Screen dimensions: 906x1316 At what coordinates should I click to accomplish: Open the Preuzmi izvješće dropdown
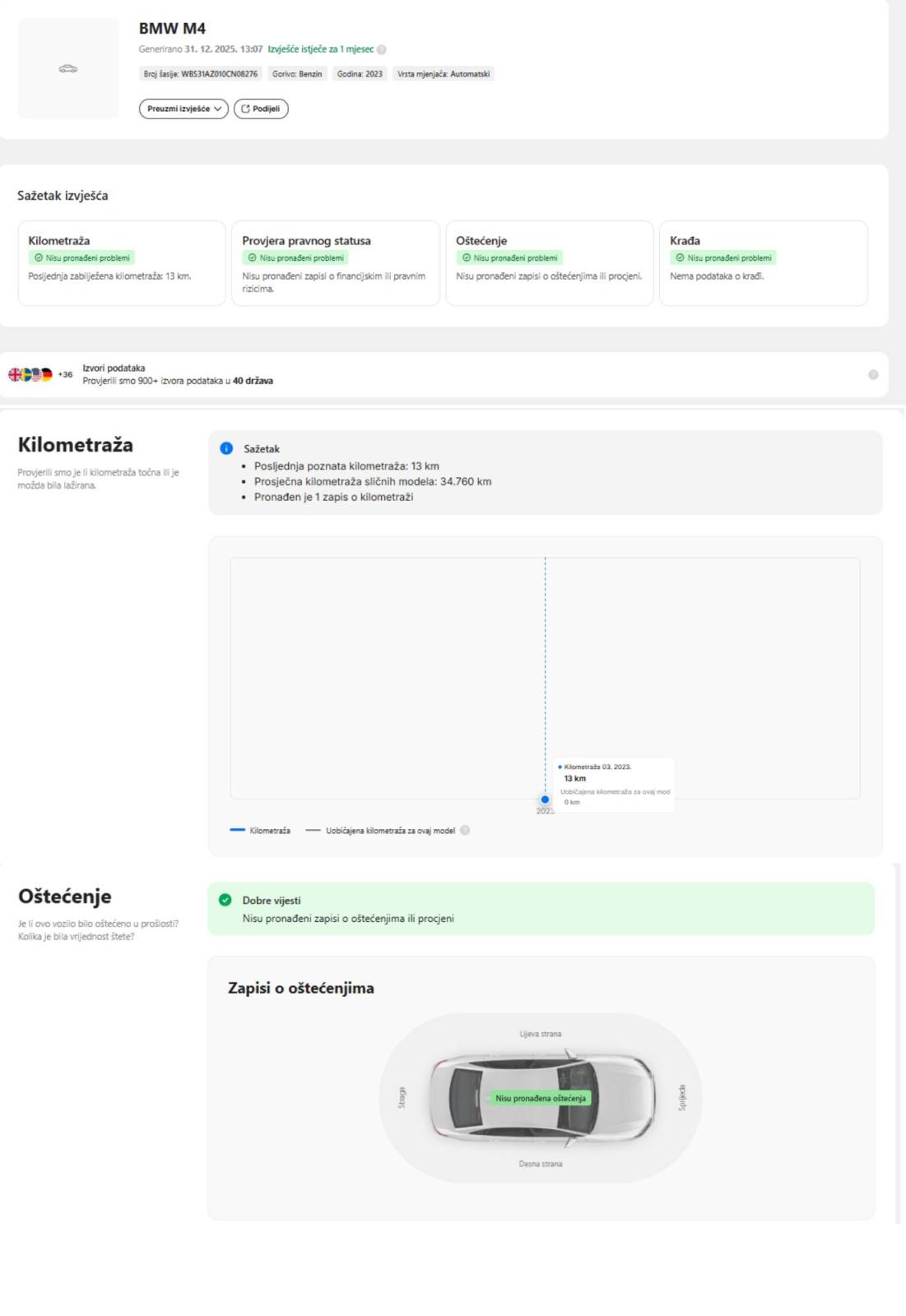[x=184, y=109]
